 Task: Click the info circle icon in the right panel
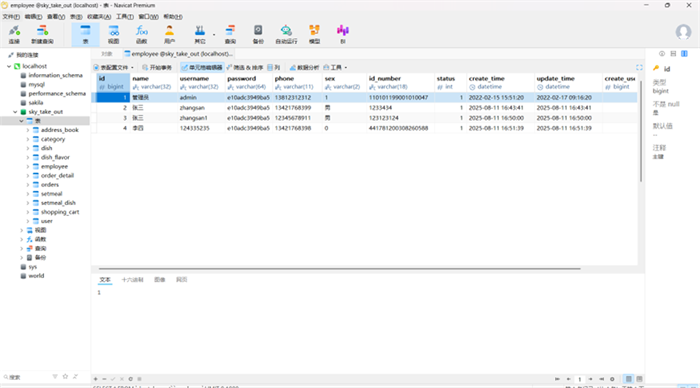[662, 54]
